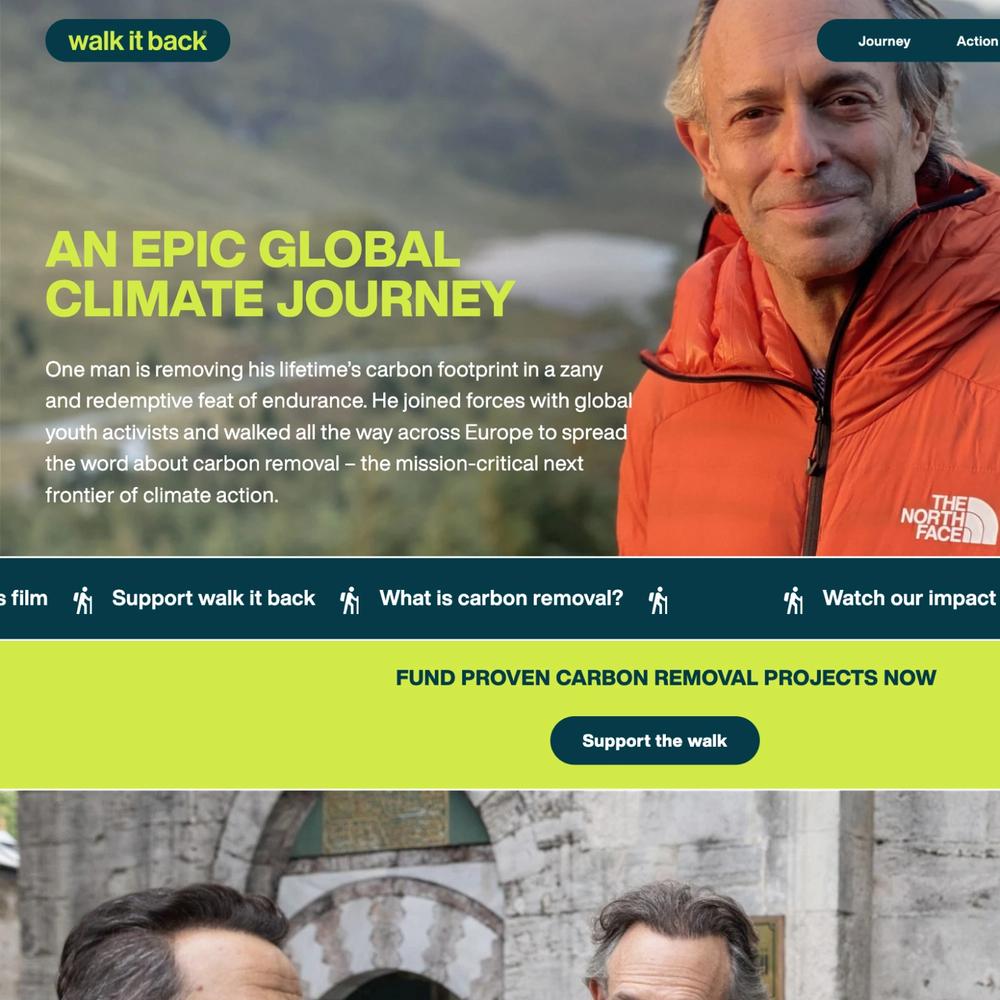Click the An Epic Global Climate Journey heading

279,274
